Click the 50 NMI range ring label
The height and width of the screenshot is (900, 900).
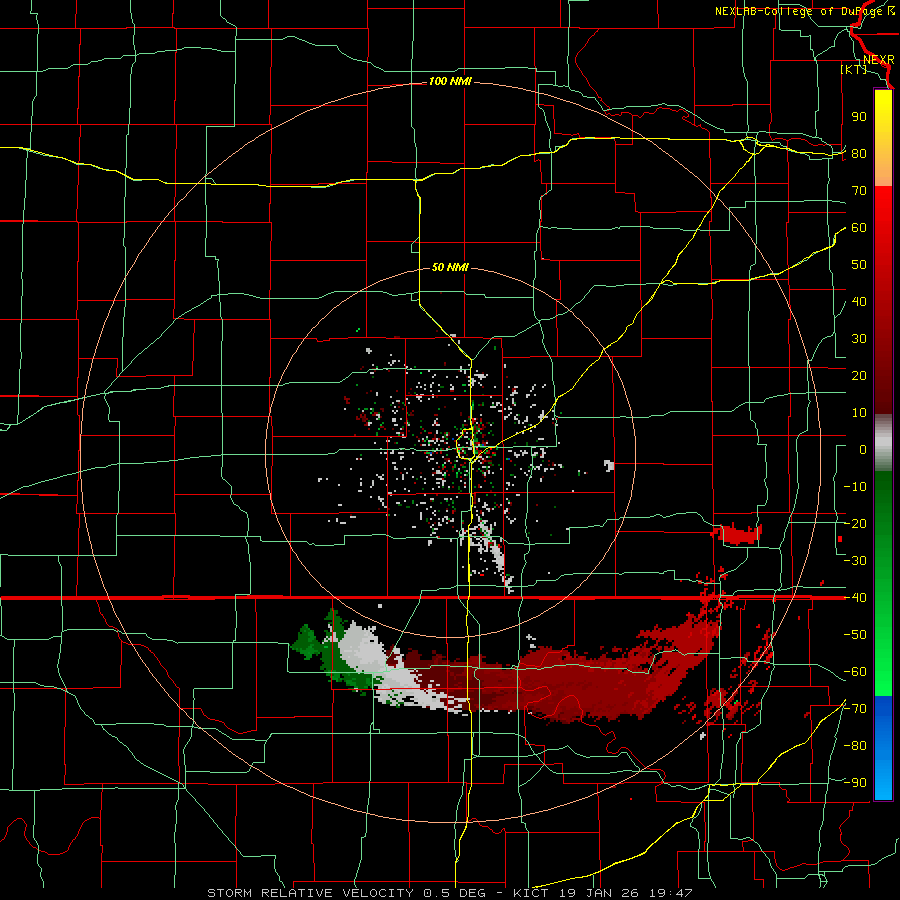450,267
